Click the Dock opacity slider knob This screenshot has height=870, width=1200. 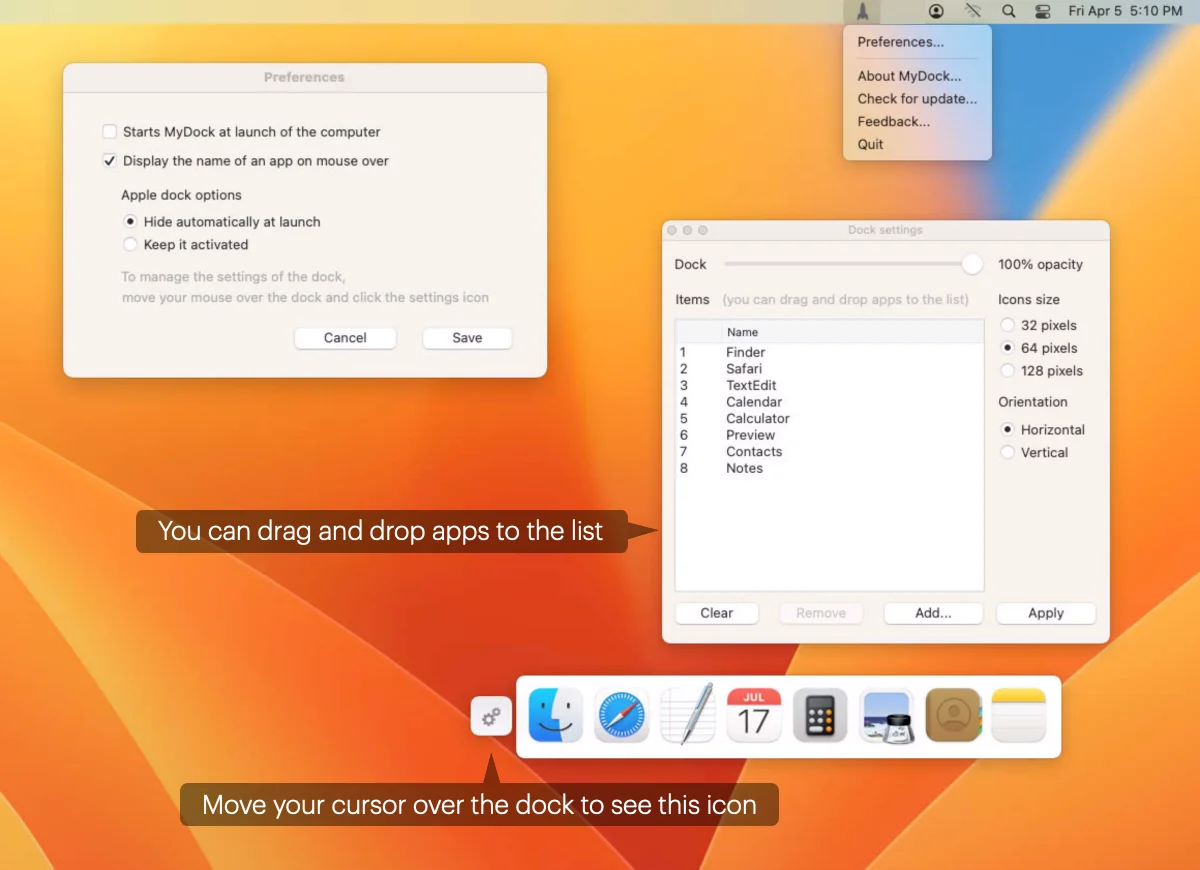point(972,264)
